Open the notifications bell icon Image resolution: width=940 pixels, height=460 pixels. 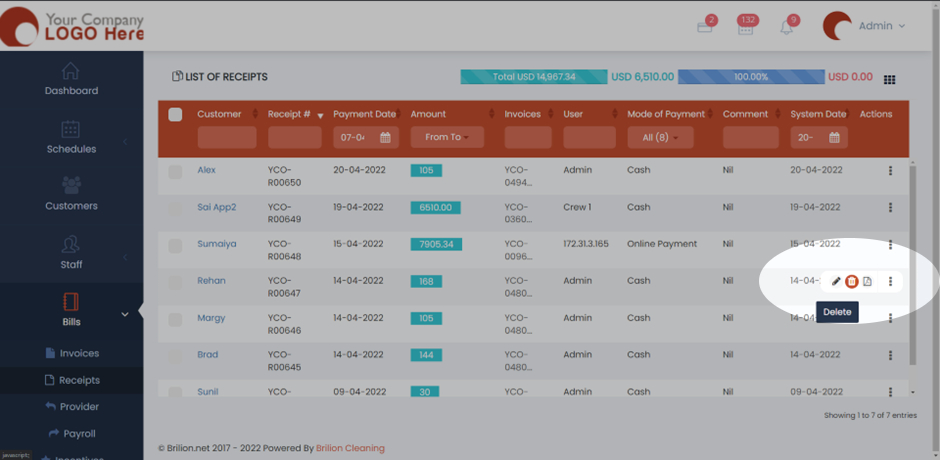click(787, 27)
